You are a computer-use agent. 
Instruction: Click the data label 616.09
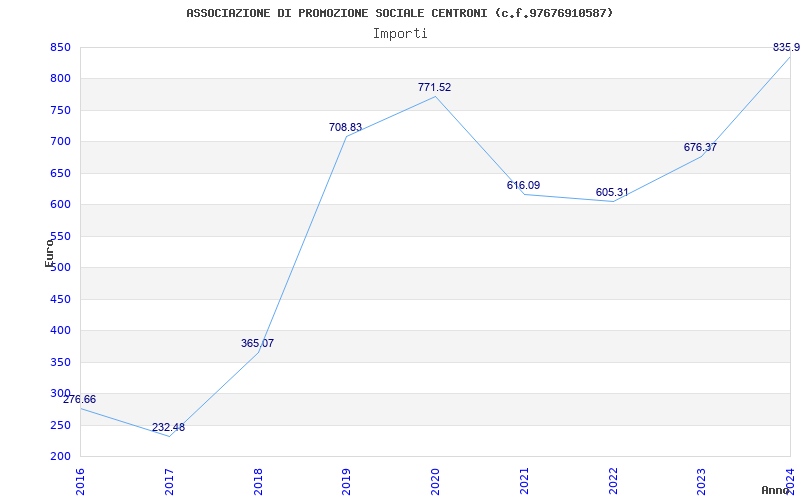(x=523, y=185)
